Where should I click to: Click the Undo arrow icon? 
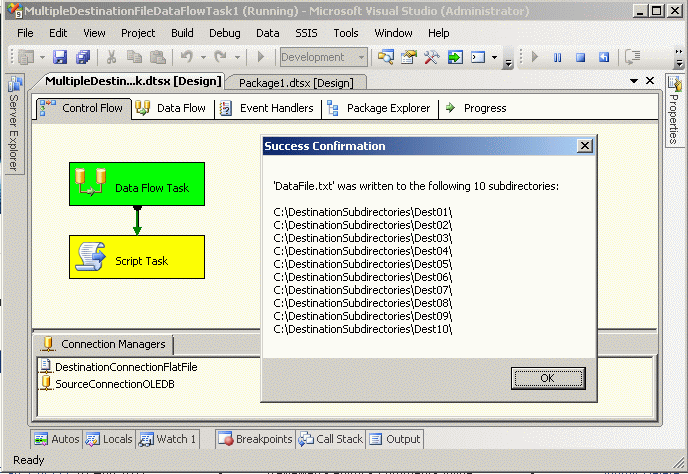tap(187, 57)
